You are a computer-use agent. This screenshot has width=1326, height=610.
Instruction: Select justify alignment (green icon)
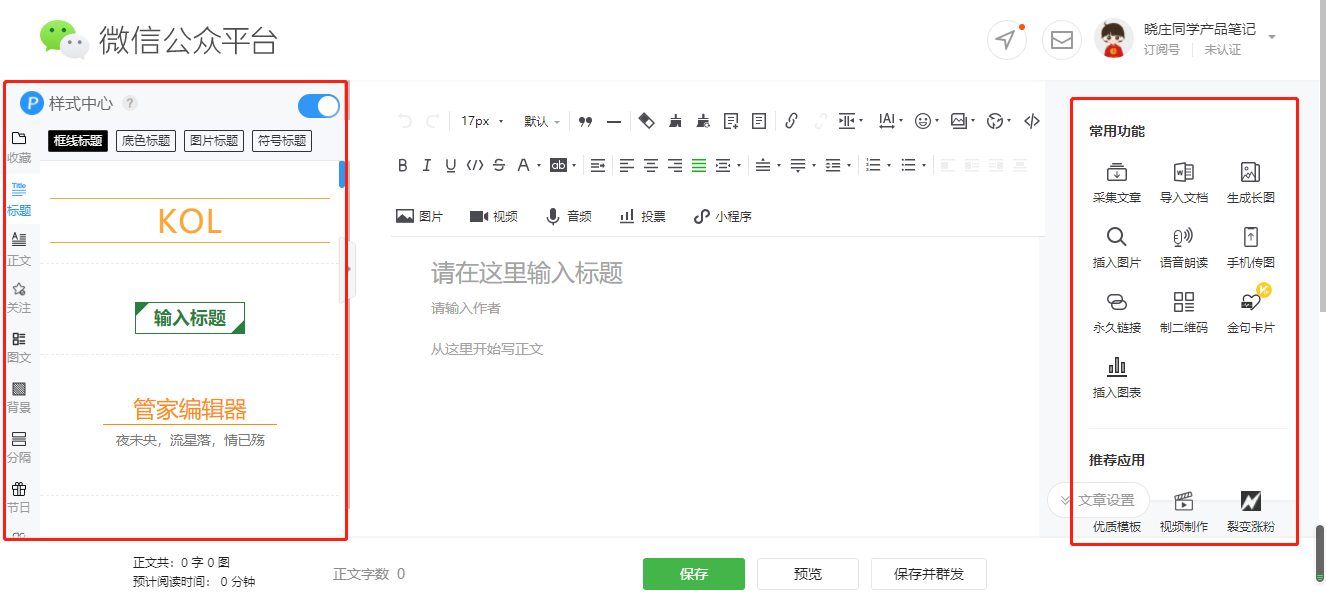point(699,165)
